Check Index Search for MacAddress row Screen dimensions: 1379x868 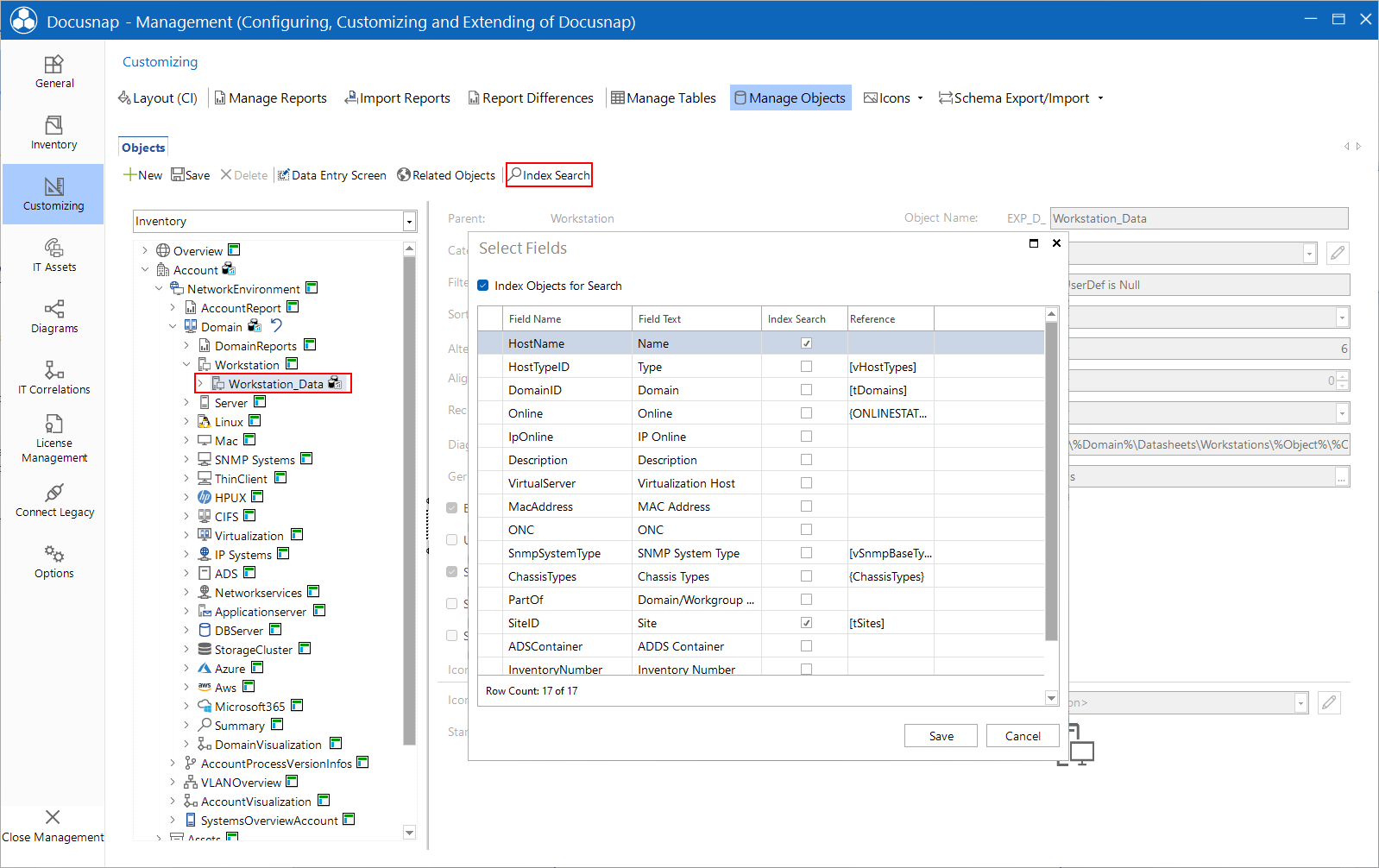coord(806,506)
